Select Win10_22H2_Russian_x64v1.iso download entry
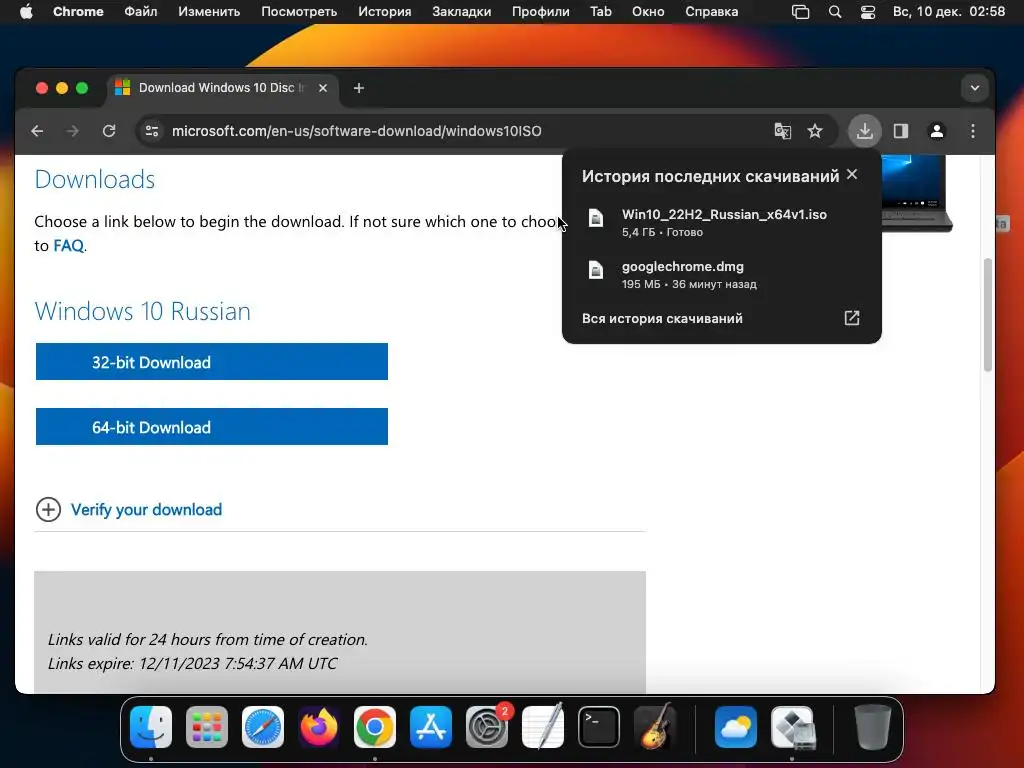This screenshot has height=768, width=1024. (x=722, y=222)
